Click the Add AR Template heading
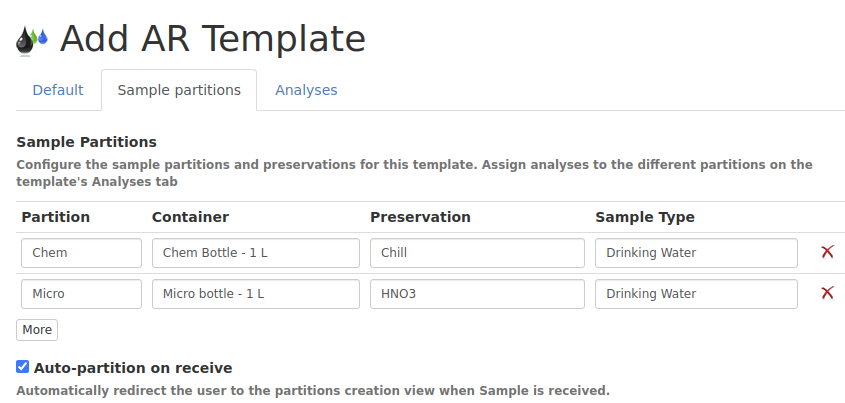845x403 pixels. pos(212,39)
